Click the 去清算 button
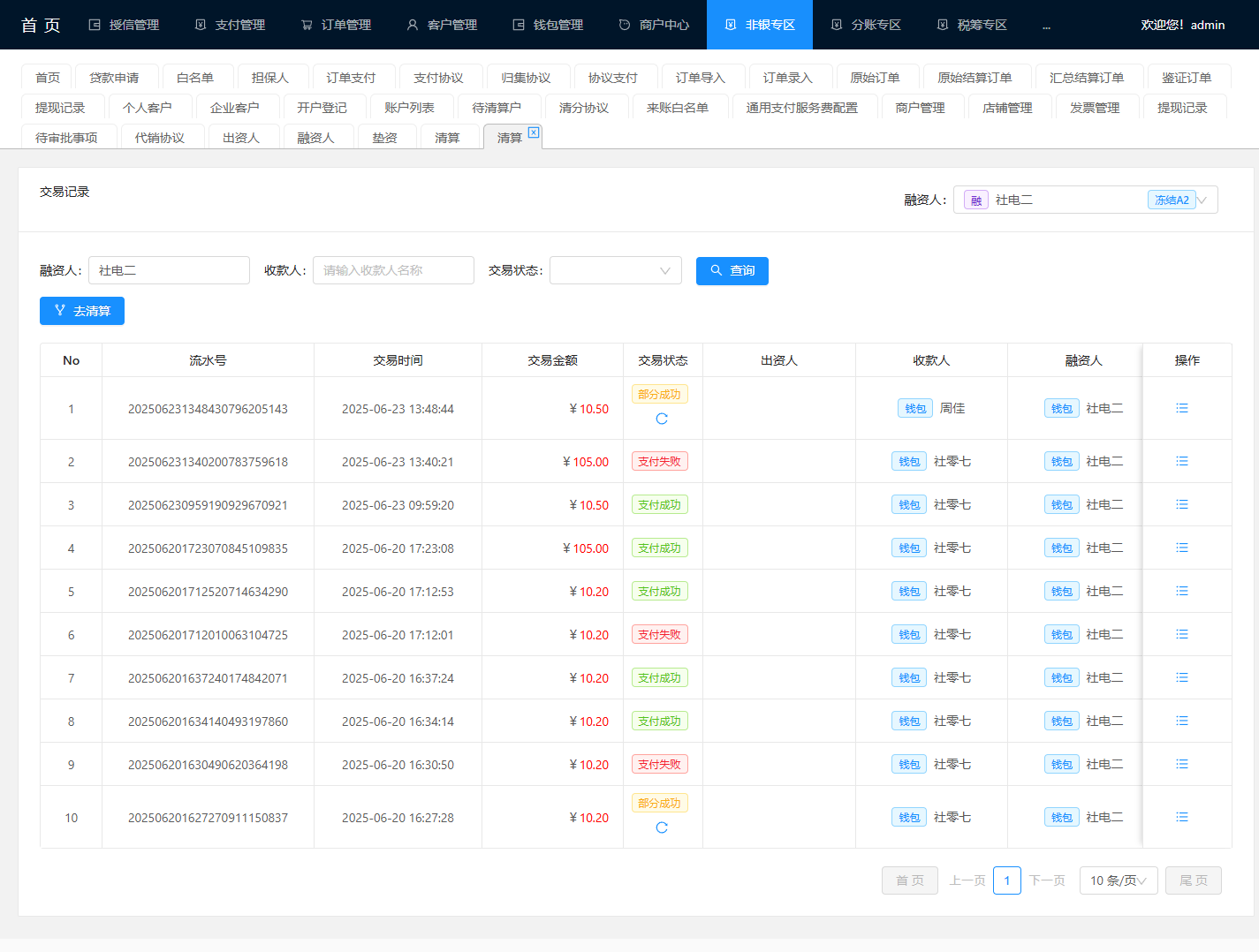The height and width of the screenshot is (952, 1259). (82, 311)
